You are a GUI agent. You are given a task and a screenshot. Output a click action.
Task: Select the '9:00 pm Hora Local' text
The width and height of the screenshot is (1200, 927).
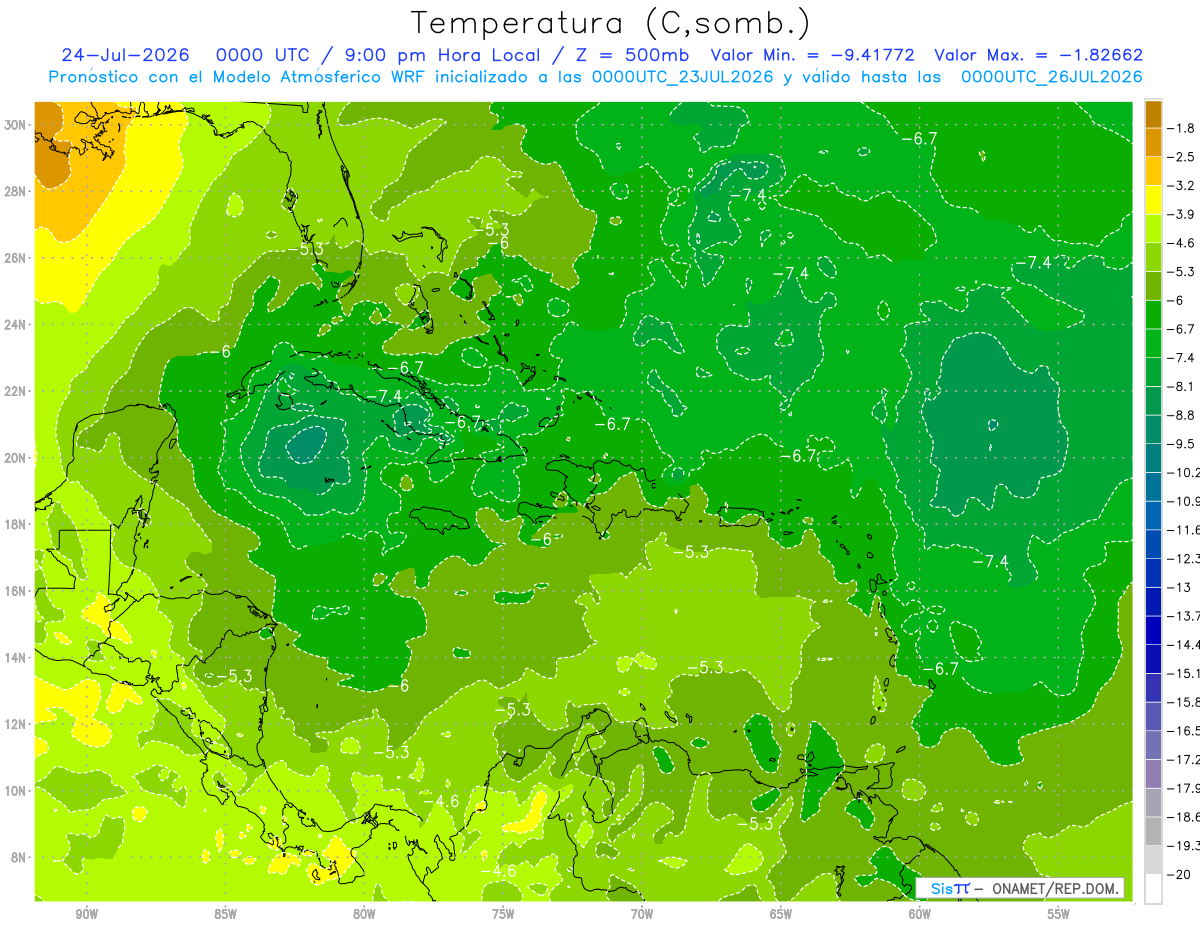point(435,55)
